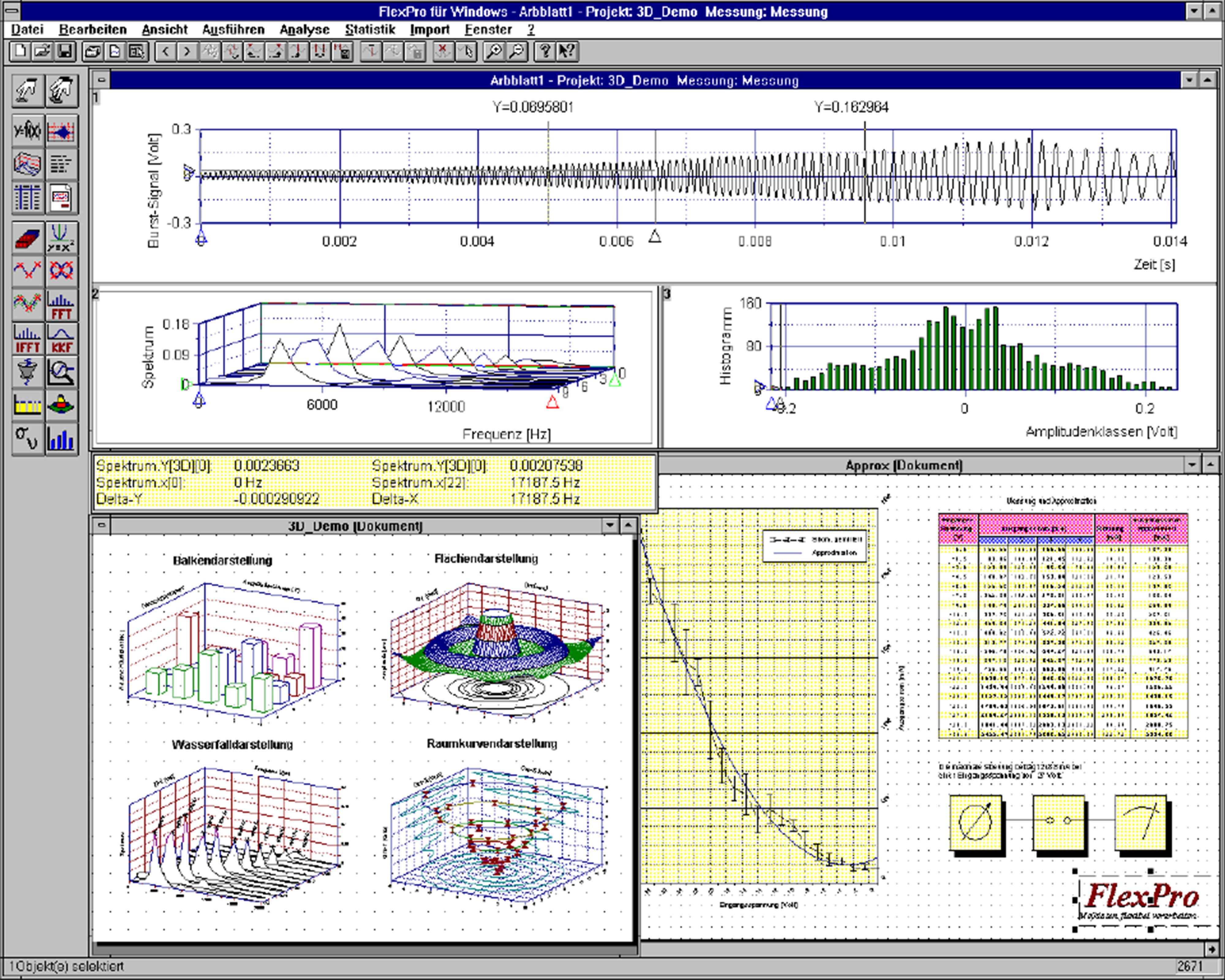Open the Fenster menu
This screenshot has height=980, width=1225.
(488, 29)
